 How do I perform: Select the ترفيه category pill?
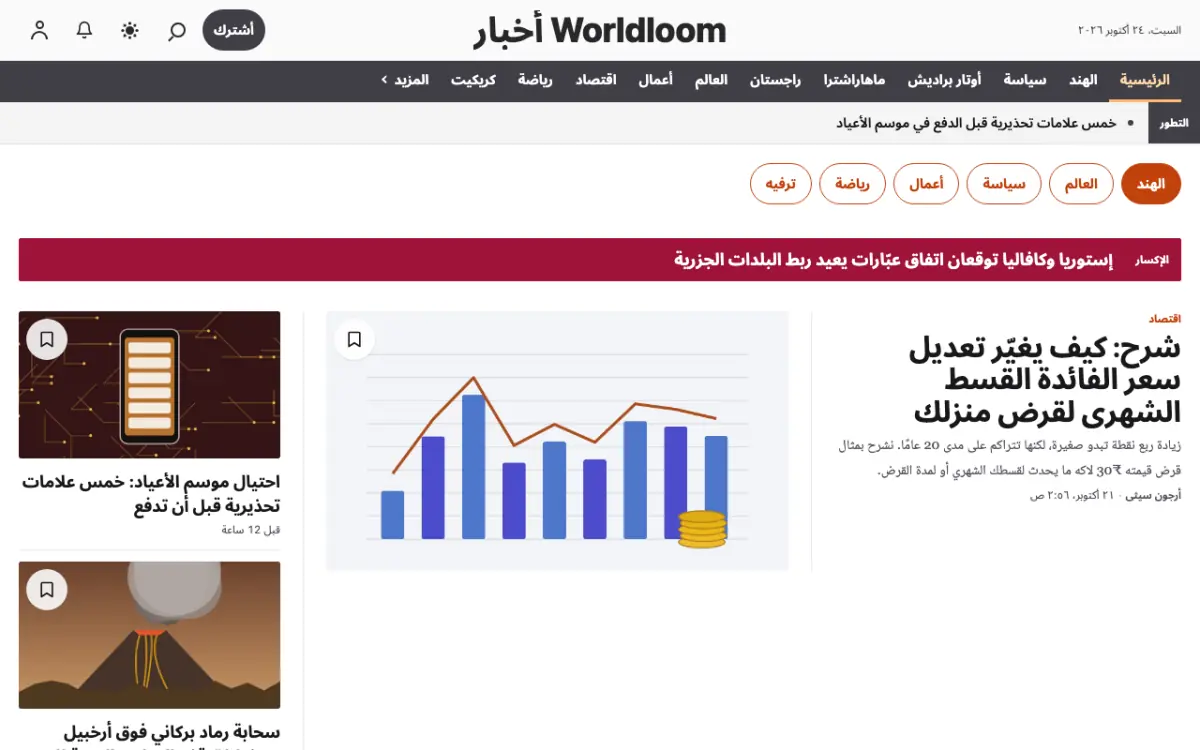[x=781, y=184]
